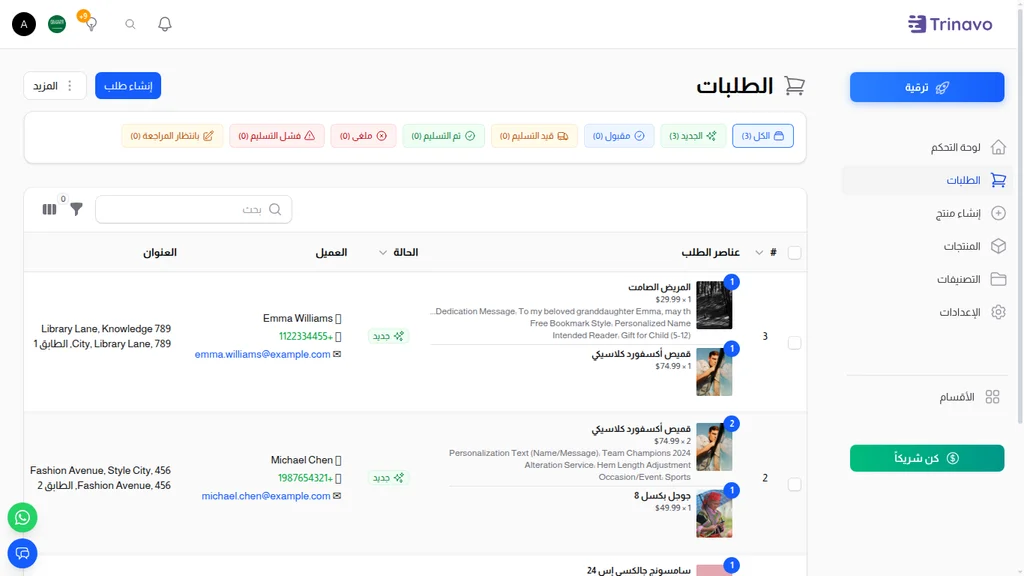Open michael.chen@example.com email link
1024x576 pixels.
(266, 496)
